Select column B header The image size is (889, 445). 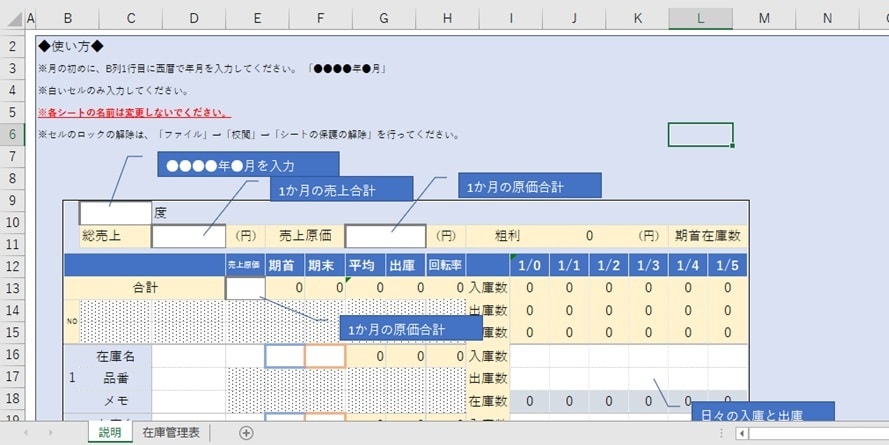(67, 19)
